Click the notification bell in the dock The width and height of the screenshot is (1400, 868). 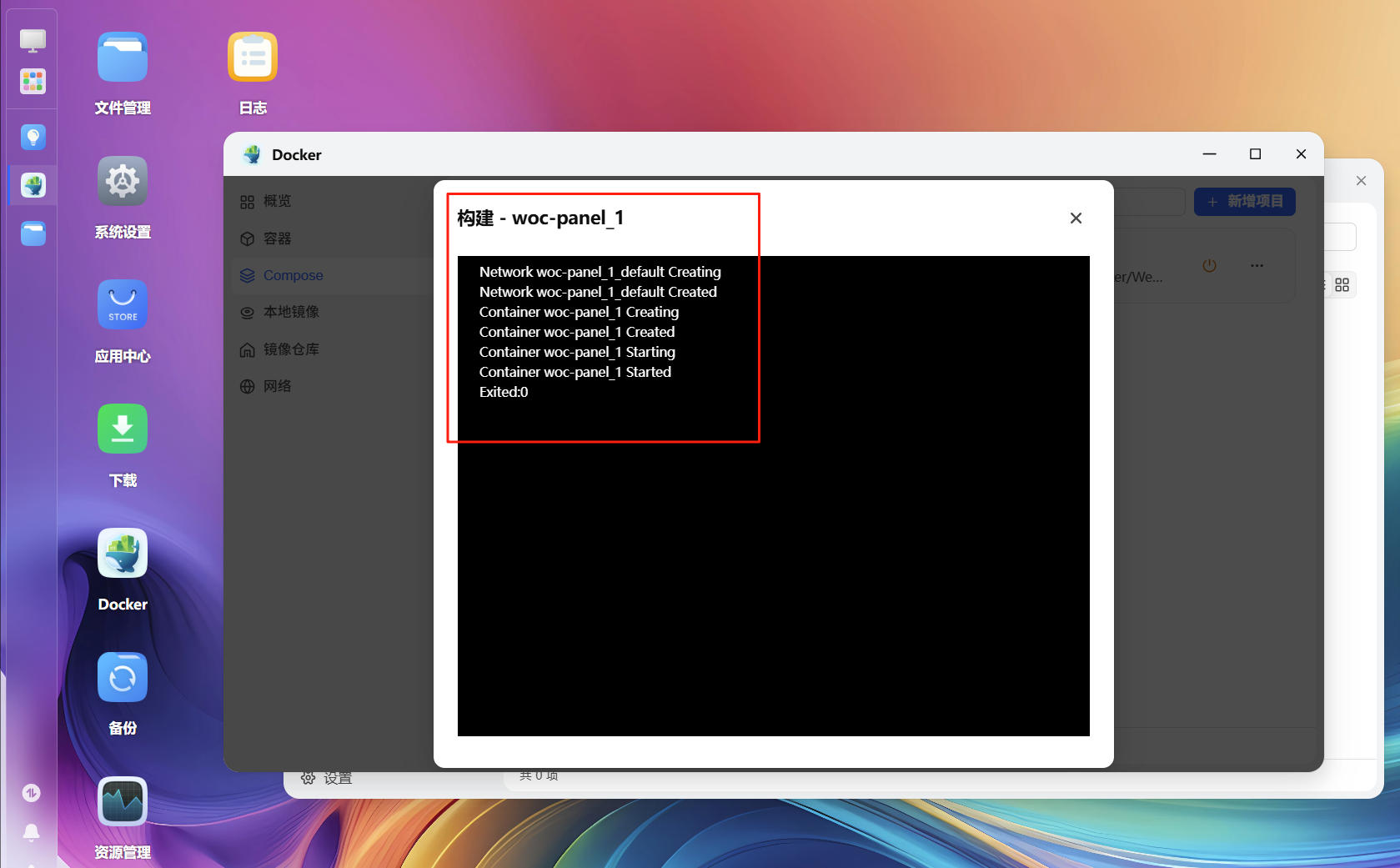[31, 832]
